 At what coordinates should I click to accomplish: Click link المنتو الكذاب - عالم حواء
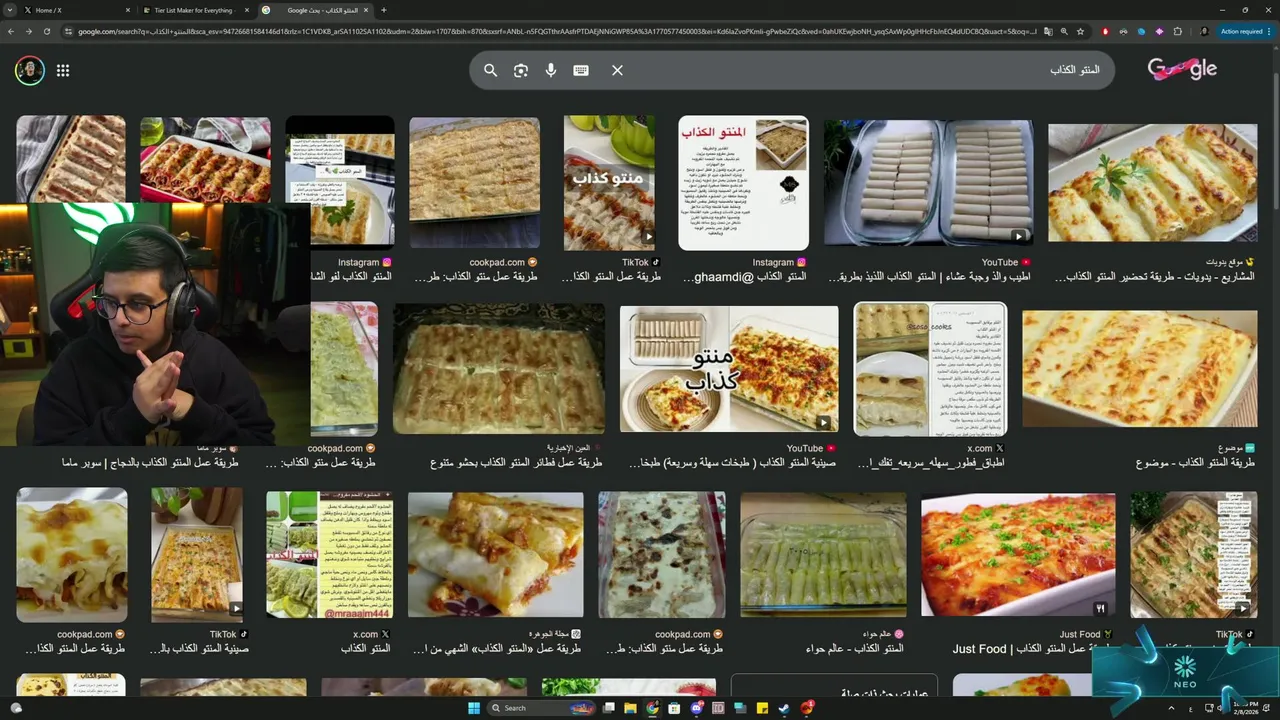(854, 649)
